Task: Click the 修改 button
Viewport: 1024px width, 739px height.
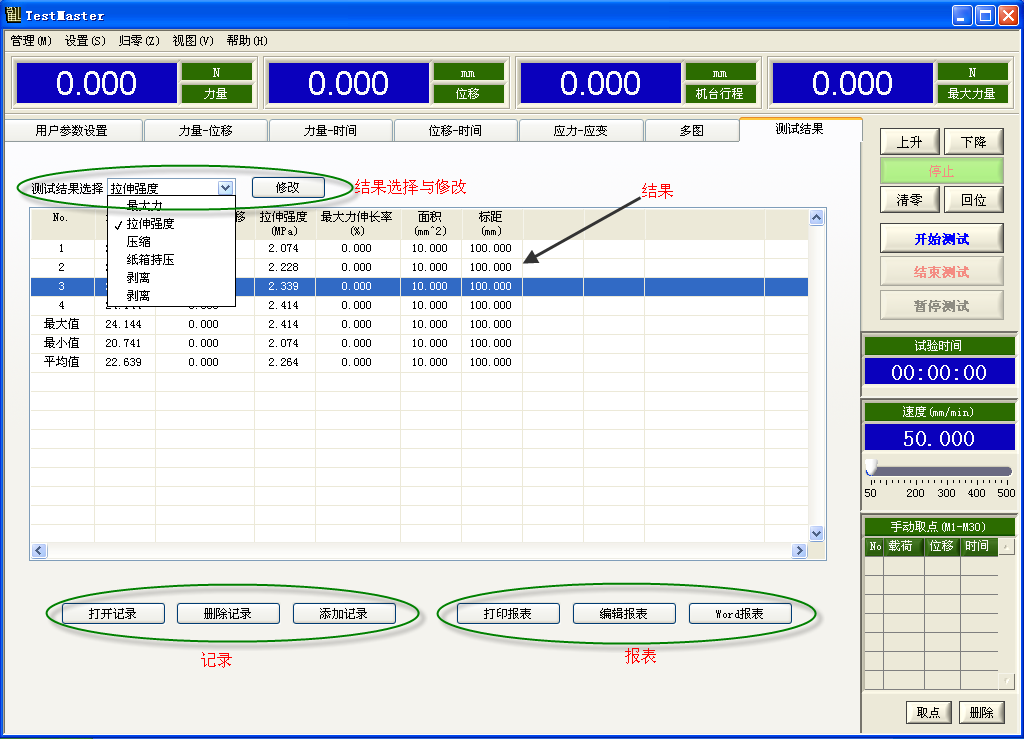Action: (288, 187)
